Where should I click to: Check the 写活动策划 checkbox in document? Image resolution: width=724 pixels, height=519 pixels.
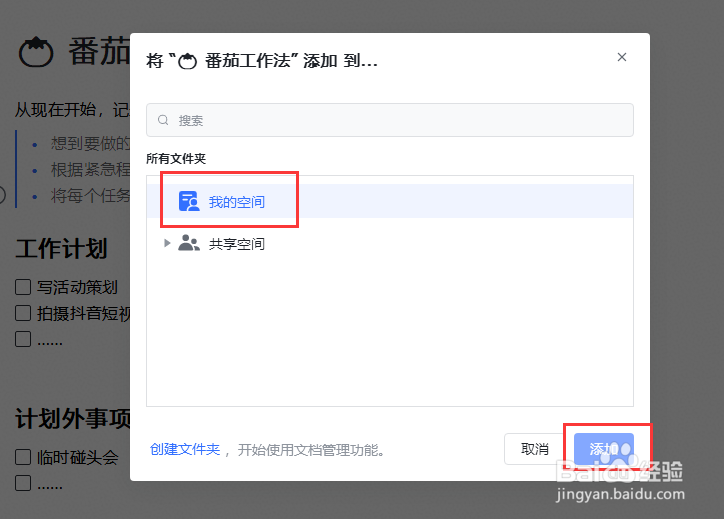(x=23, y=287)
